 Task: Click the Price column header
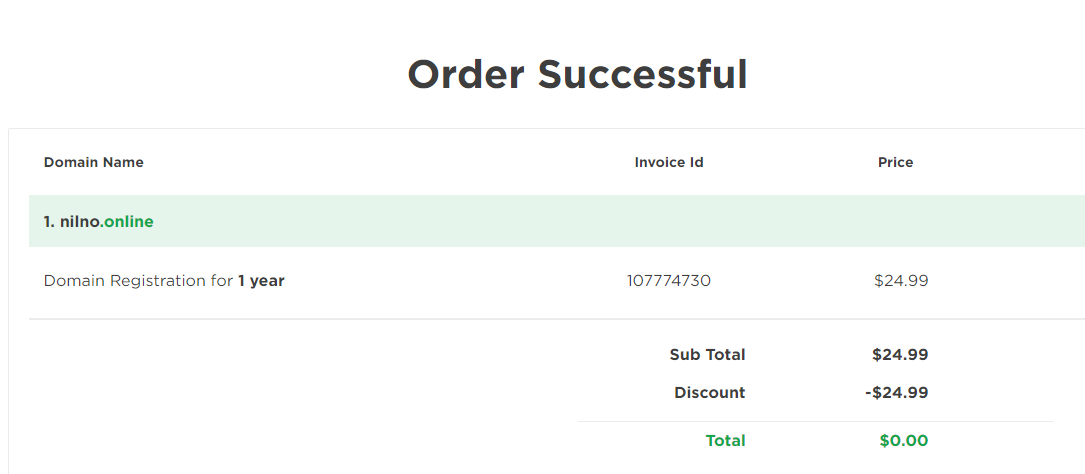point(895,162)
